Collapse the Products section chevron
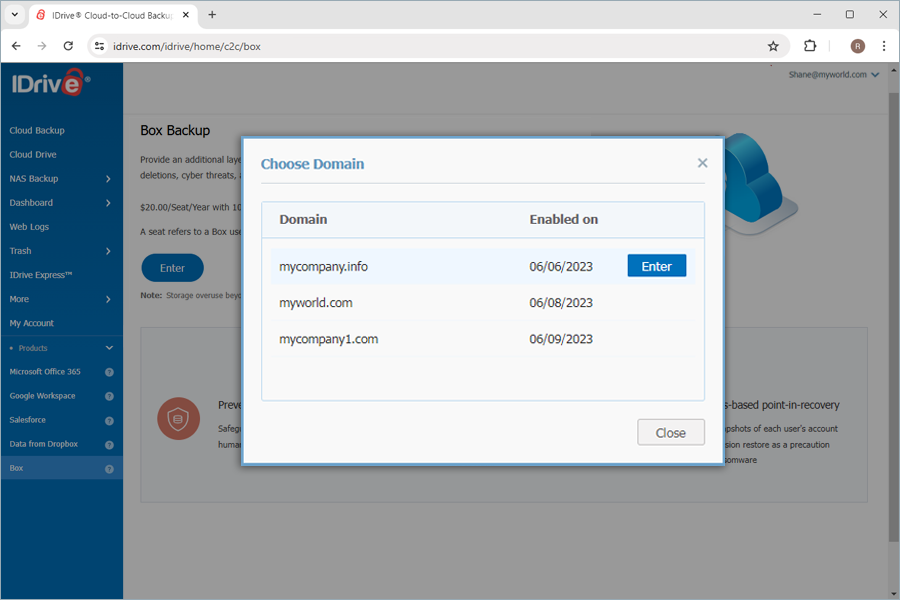900x600 pixels. (109, 348)
